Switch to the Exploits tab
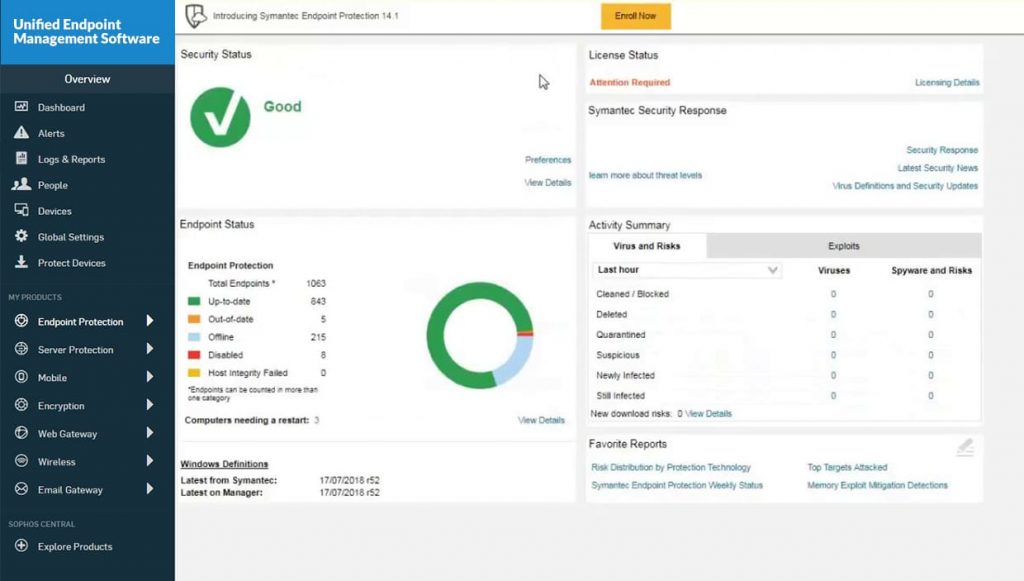Image resolution: width=1024 pixels, height=581 pixels. click(x=843, y=245)
